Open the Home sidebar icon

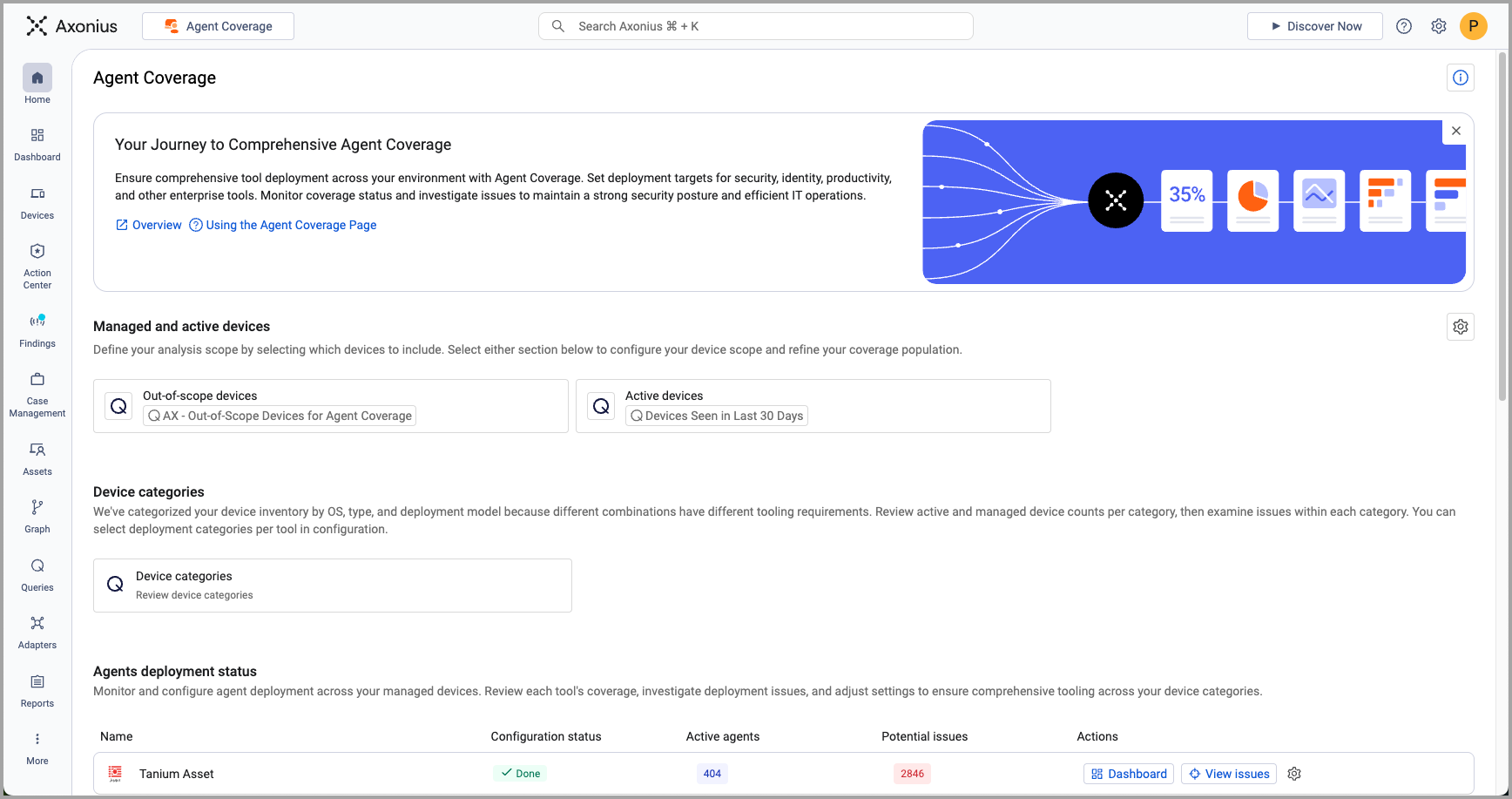37,85
